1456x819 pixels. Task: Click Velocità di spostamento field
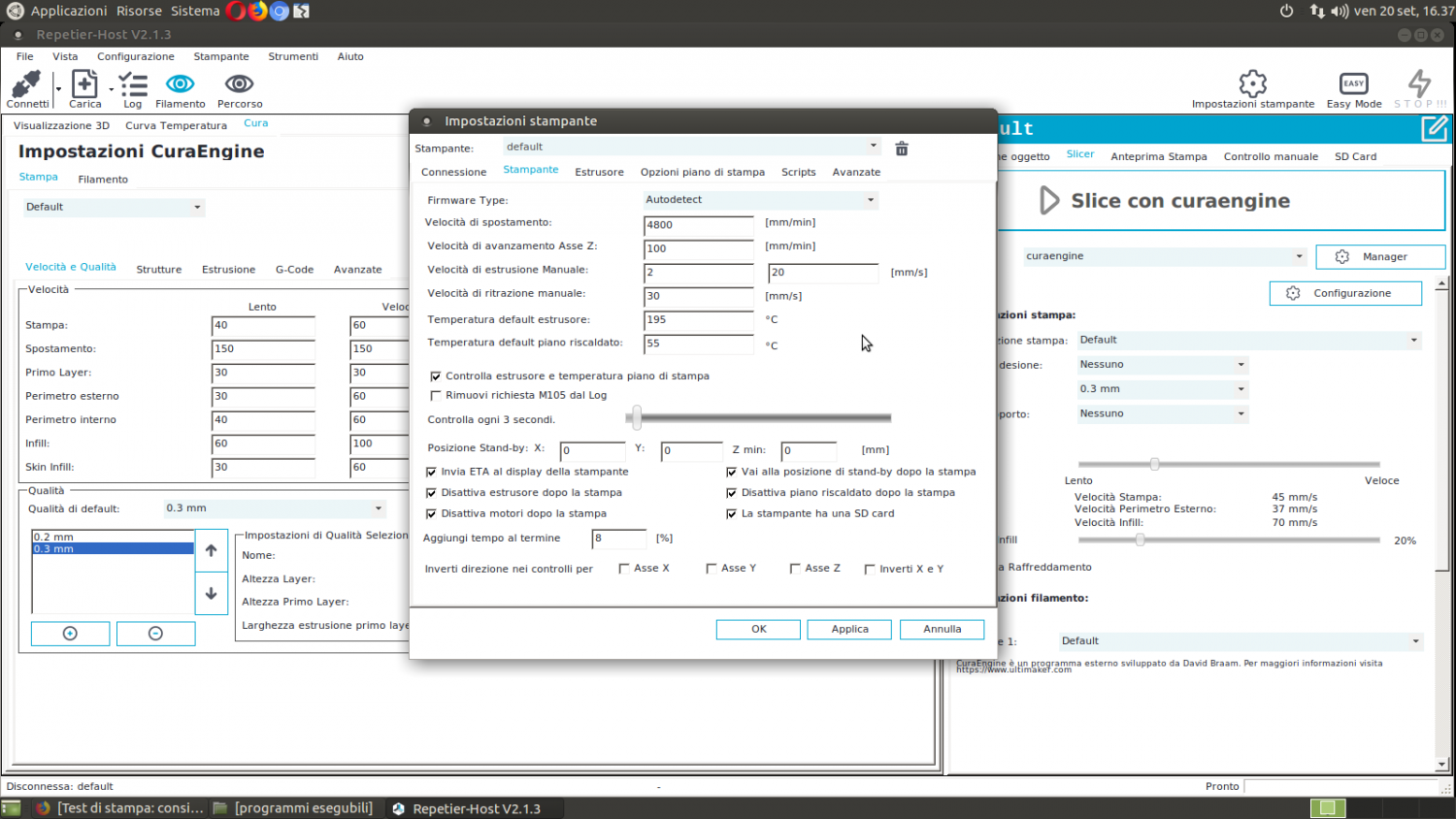coord(699,225)
